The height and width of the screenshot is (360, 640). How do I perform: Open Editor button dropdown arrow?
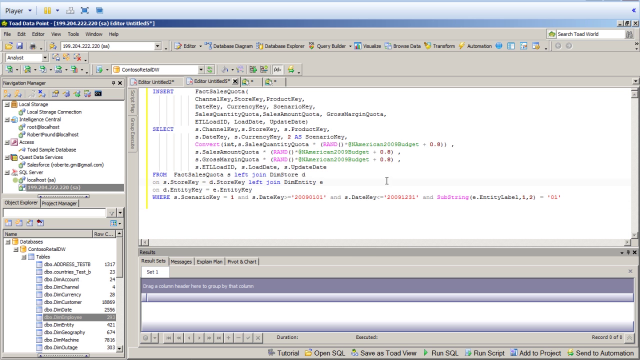(x=200, y=46)
